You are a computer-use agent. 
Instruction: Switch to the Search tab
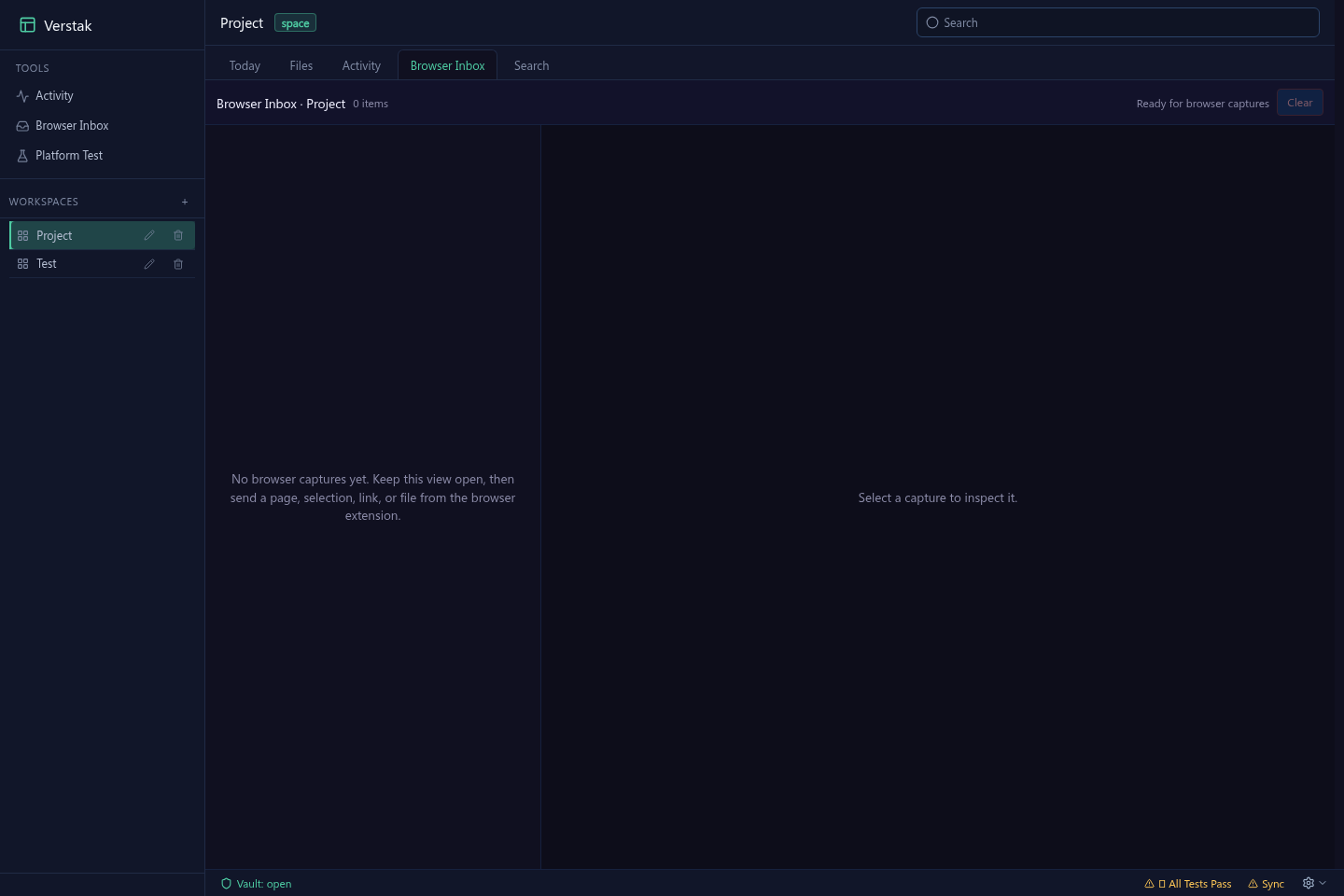[x=531, y=65]
